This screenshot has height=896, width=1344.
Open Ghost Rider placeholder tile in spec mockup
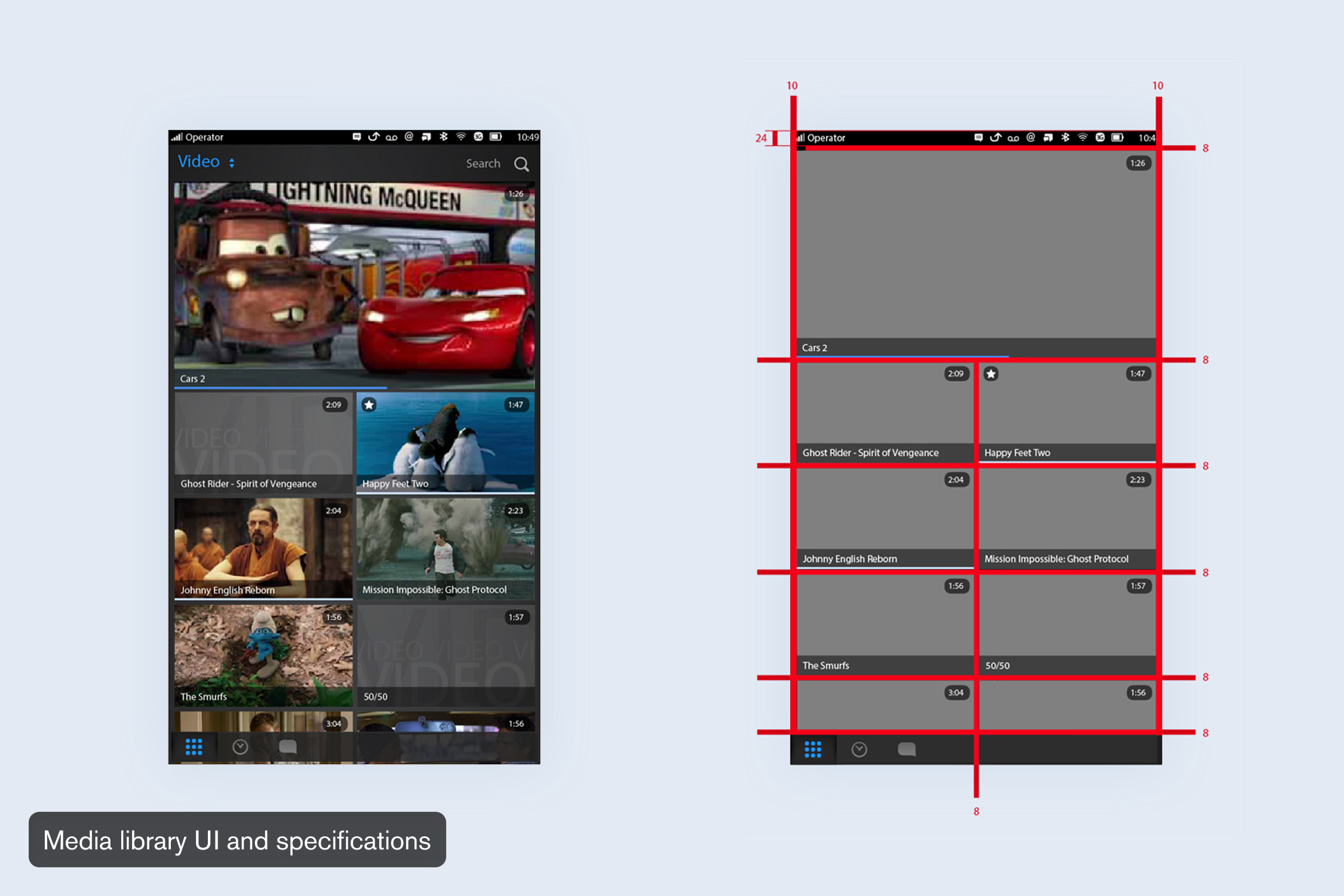(885, 412)
